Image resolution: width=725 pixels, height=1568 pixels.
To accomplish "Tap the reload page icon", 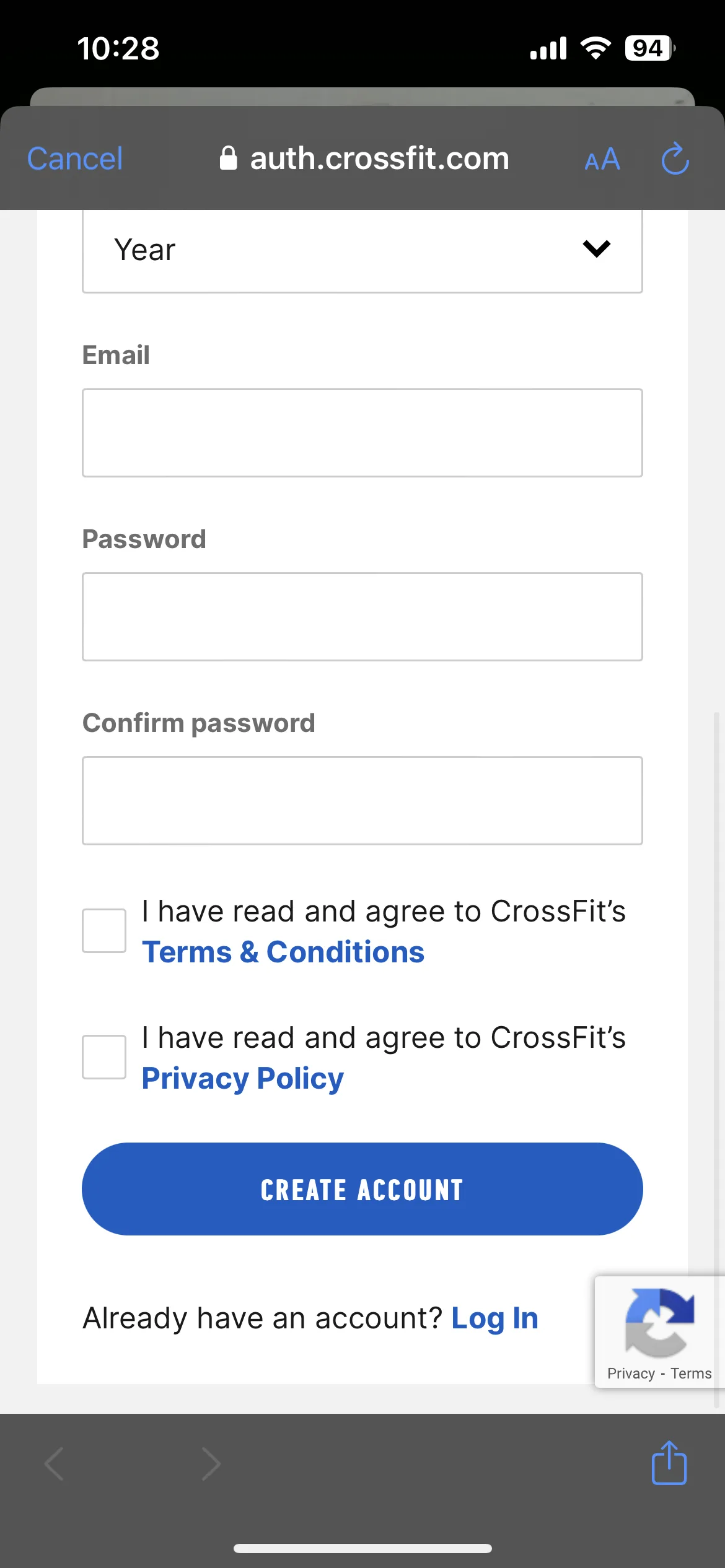I will click(x=675, y=159).
